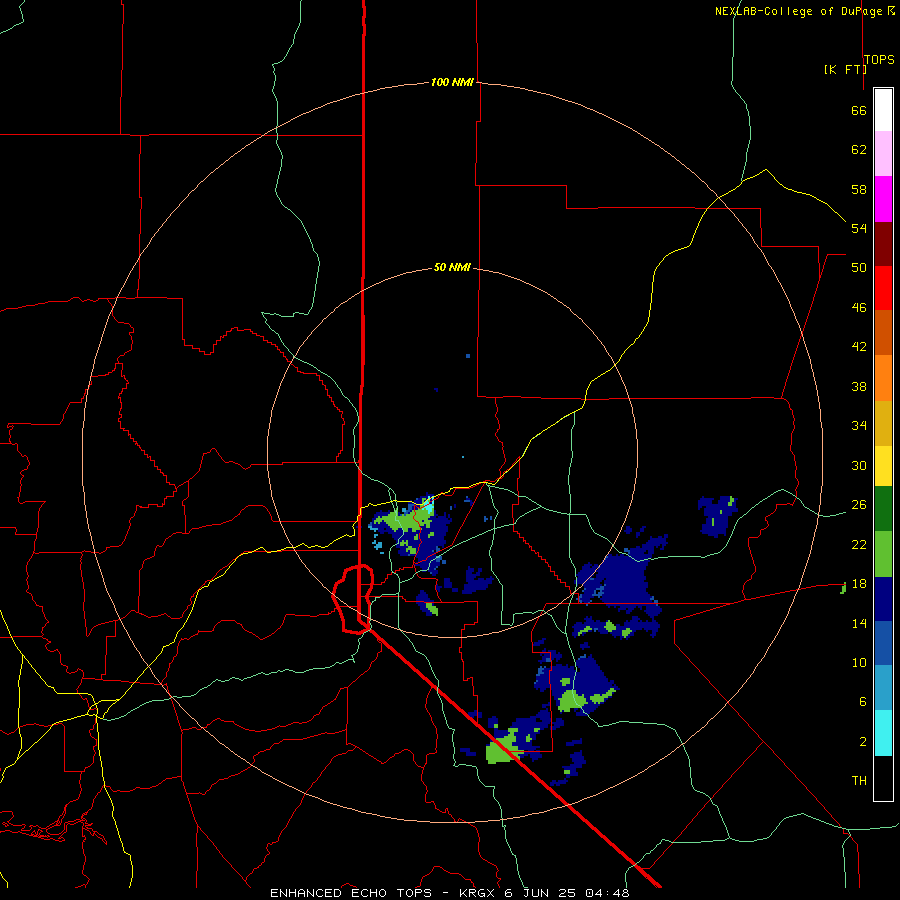900x900 pixels.
Task: Click the 54 value on the legend
Action: pos(859,228)
